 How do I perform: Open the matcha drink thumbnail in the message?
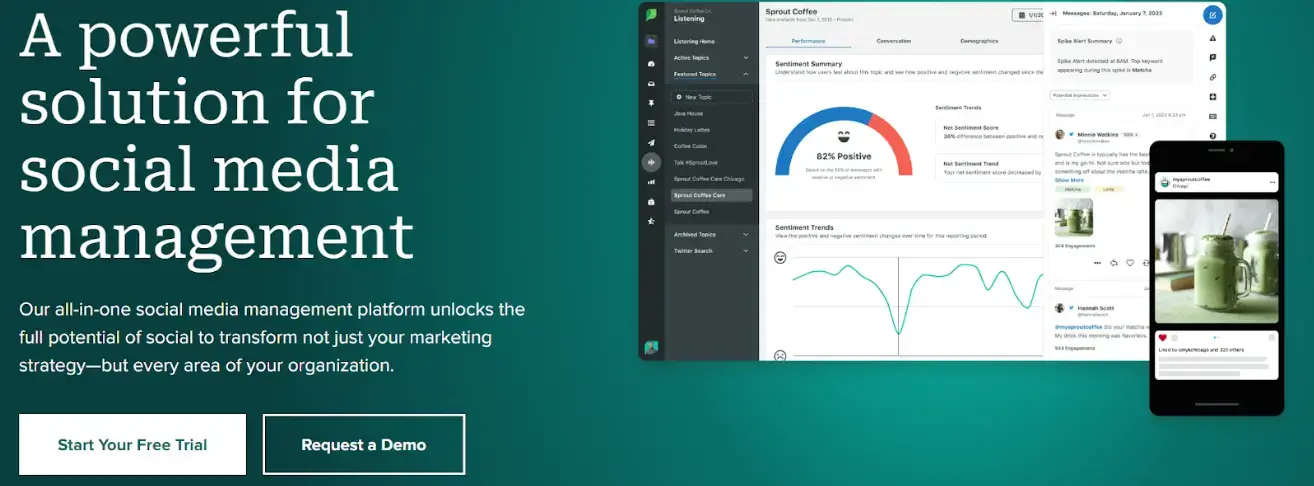click(x=1074, y=217)
